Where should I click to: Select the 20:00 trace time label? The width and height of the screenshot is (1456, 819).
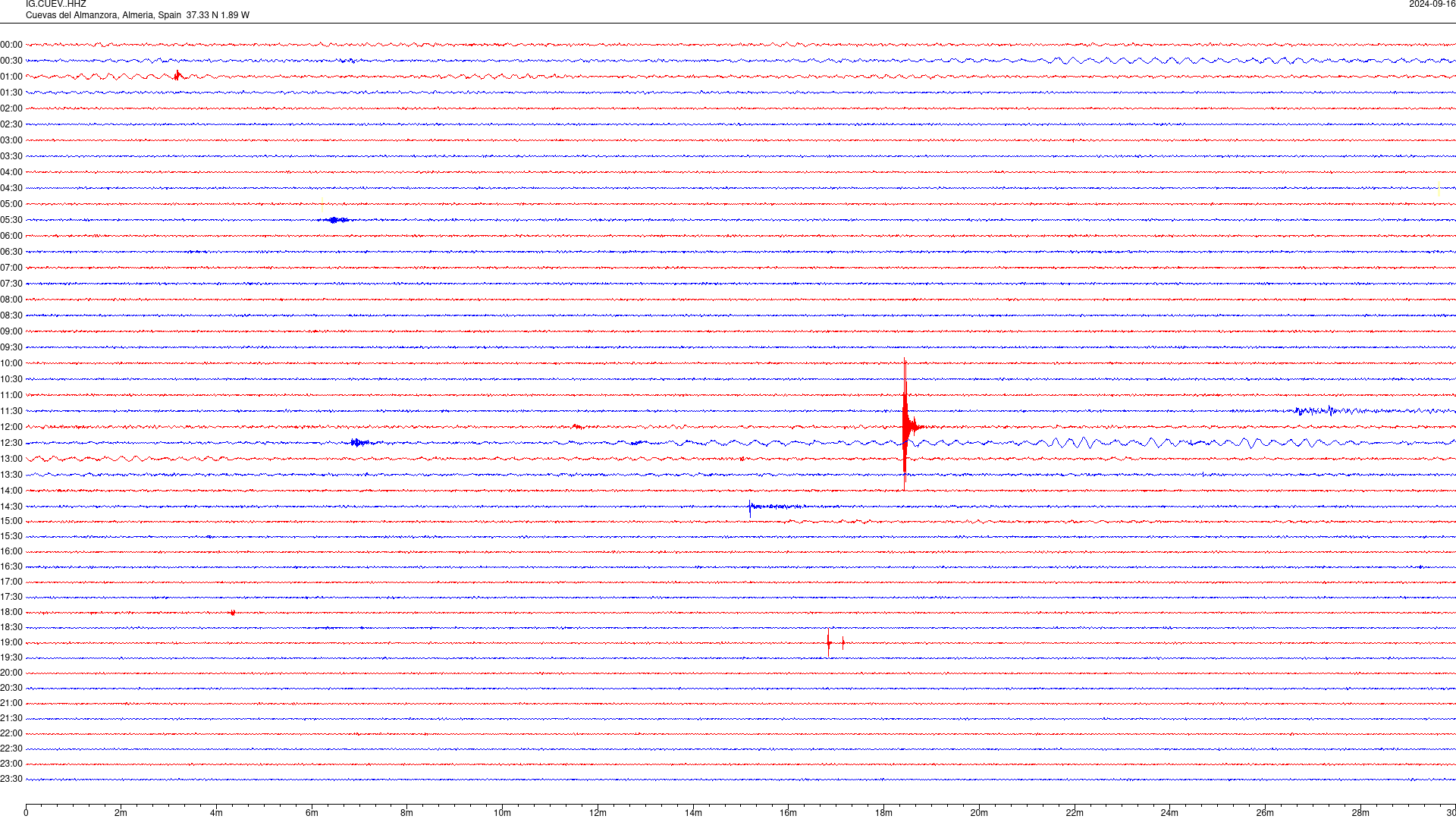click(x=11, y=673)
